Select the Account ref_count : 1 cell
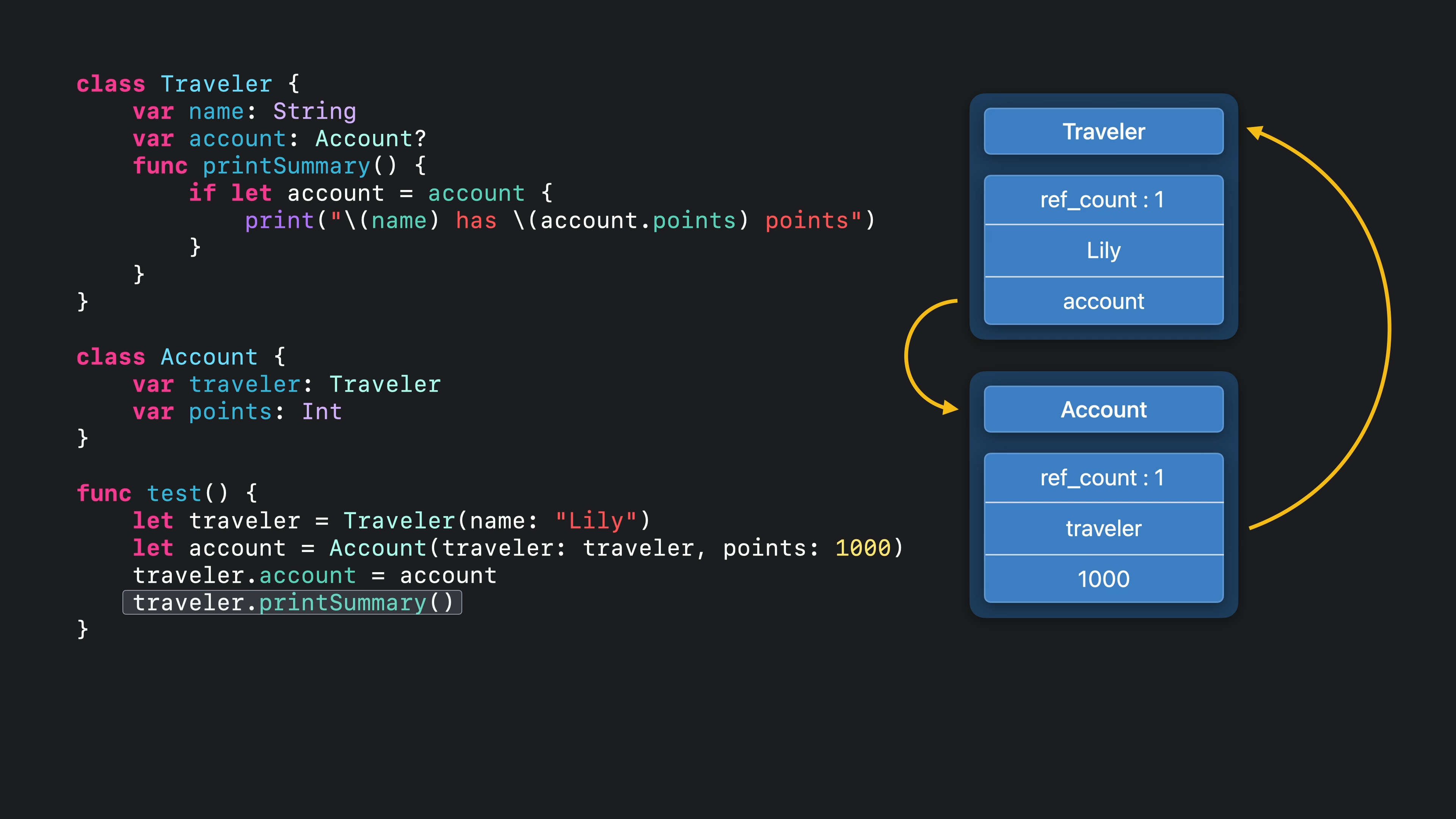The height and width of the screenshot is (819, 1456). (1103, 478)
